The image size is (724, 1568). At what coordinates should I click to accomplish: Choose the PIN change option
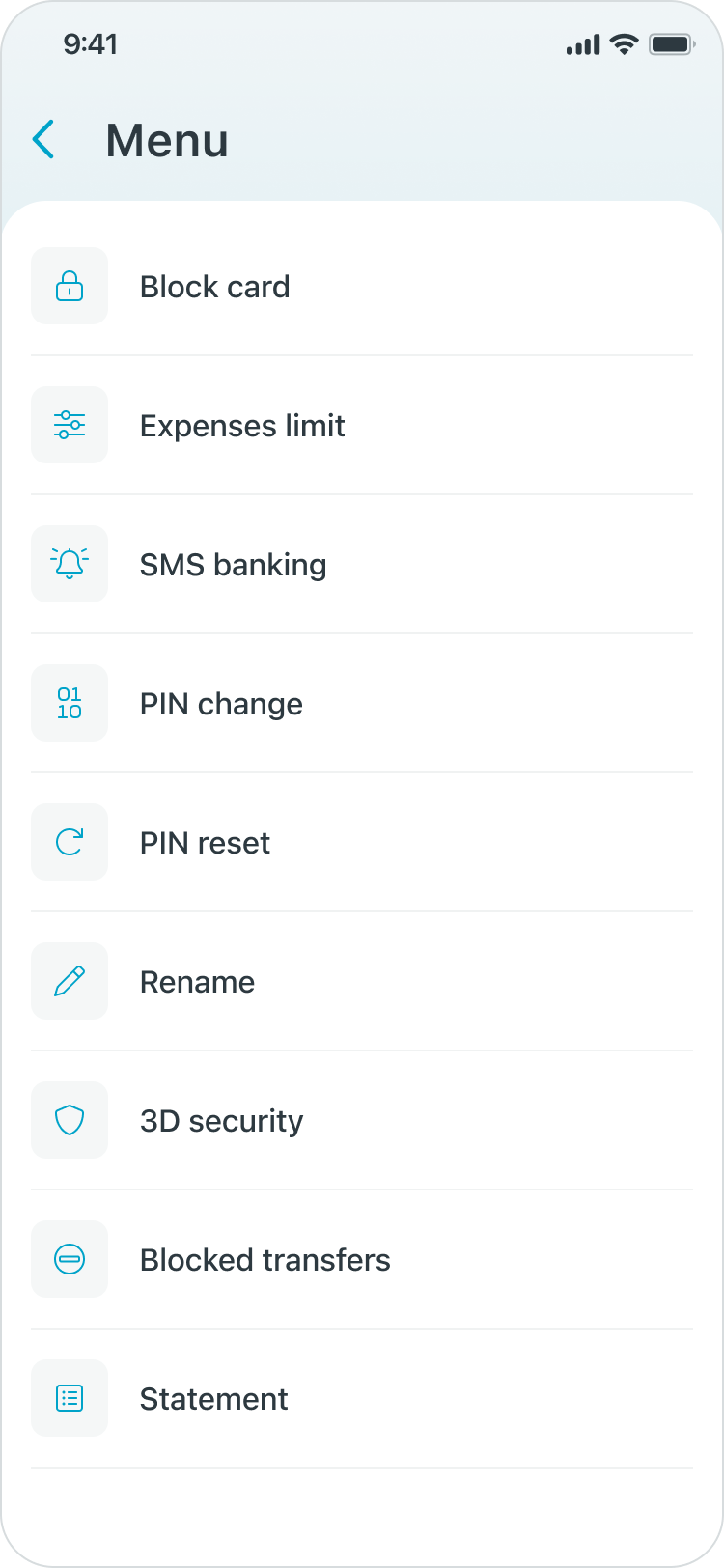click(x=221, y=704)
